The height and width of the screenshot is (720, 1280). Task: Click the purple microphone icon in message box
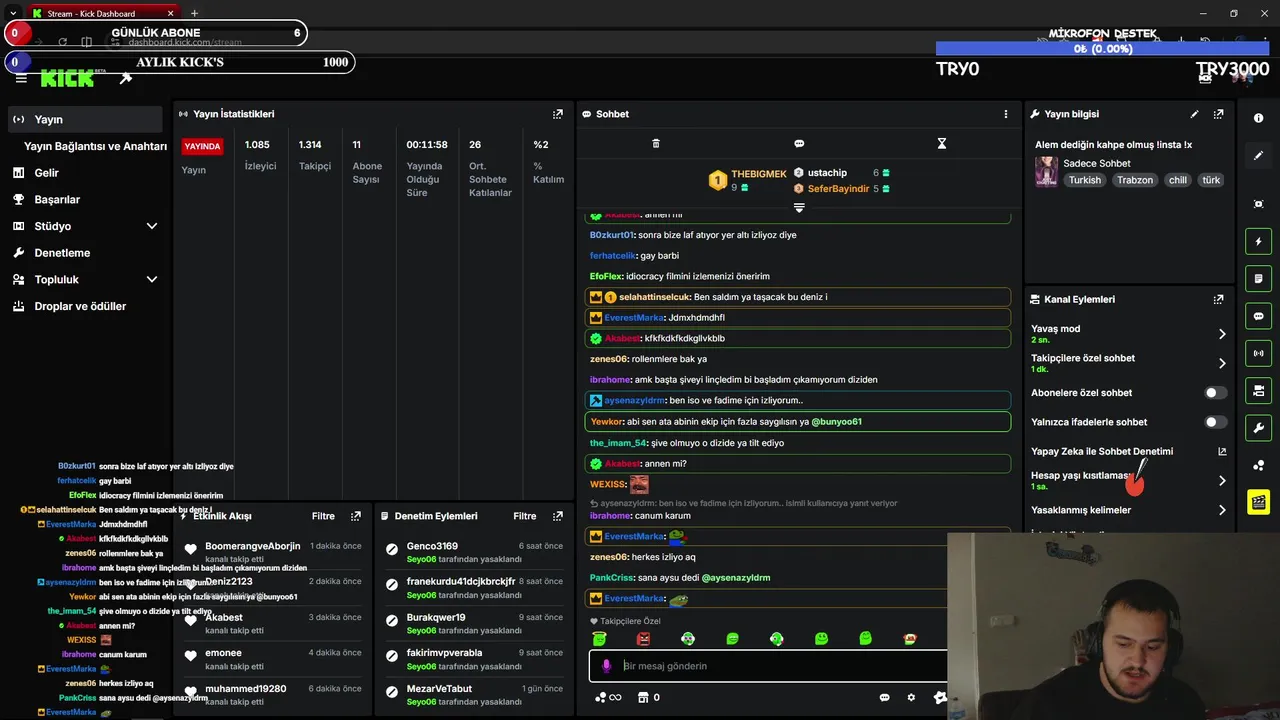pyautogui.click(x=606, y=666)
